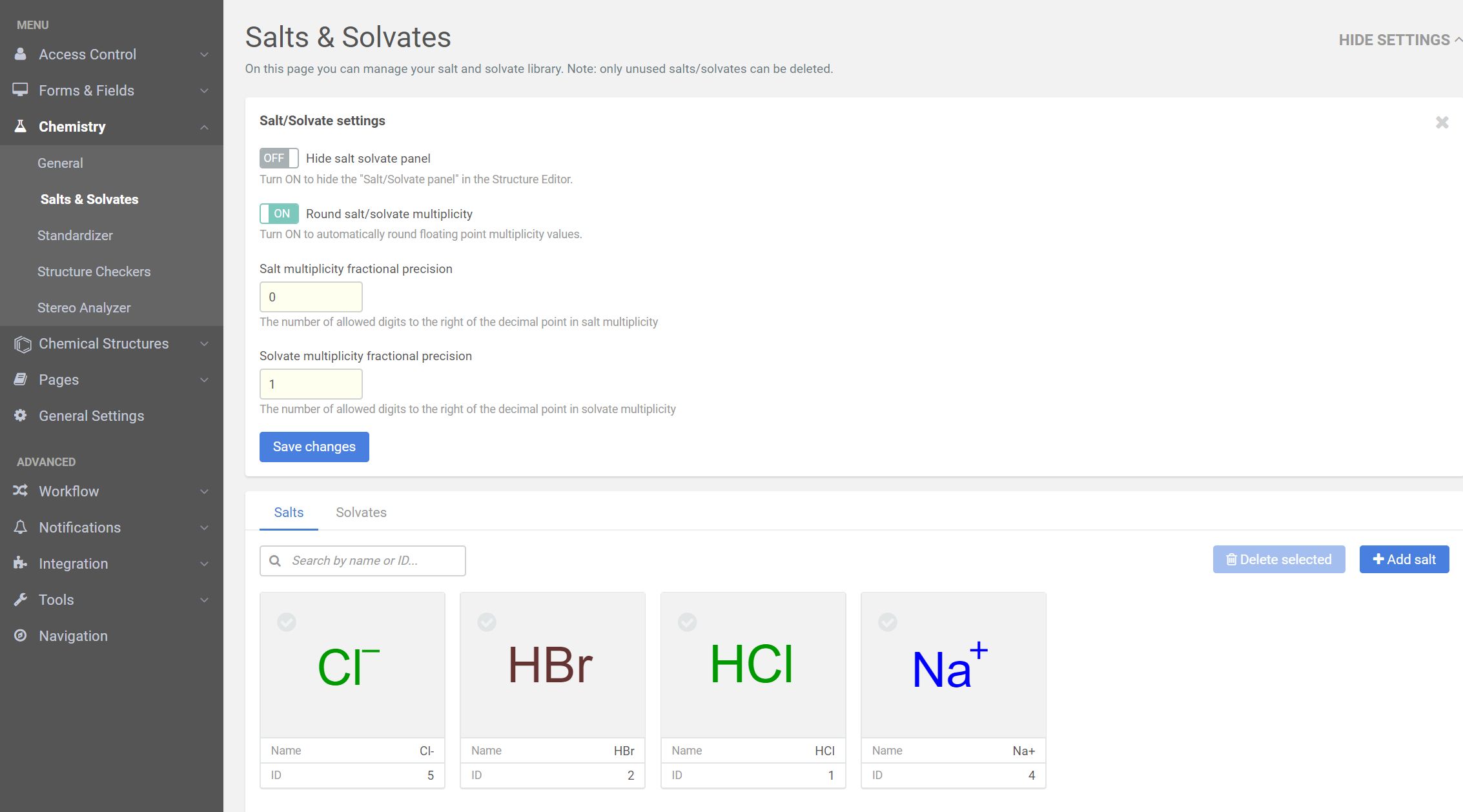1463x812 pixels.
Task: Open Standardizer in Chemistry submenu
Action: 75,236
